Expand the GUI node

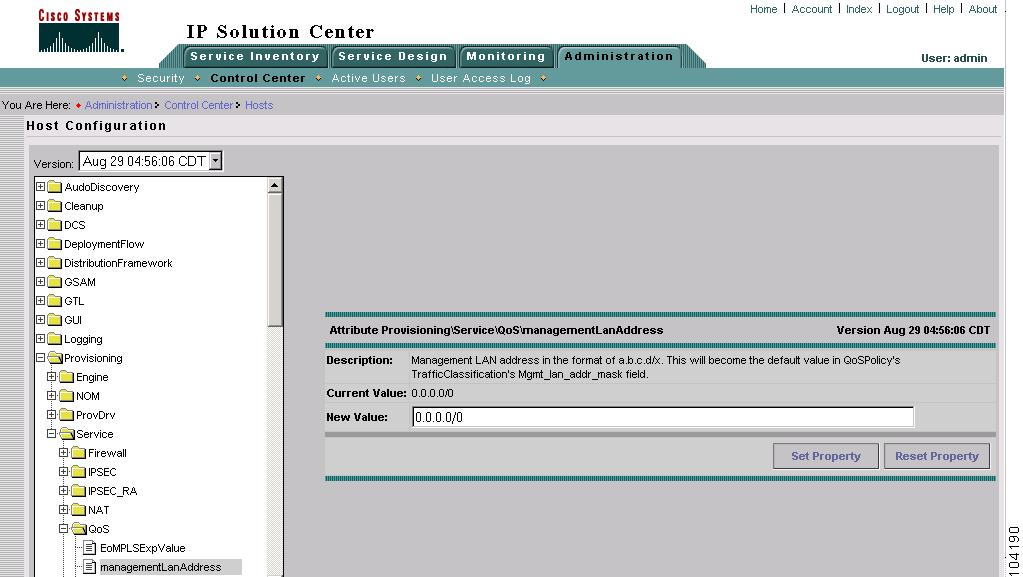pos(40,319)
